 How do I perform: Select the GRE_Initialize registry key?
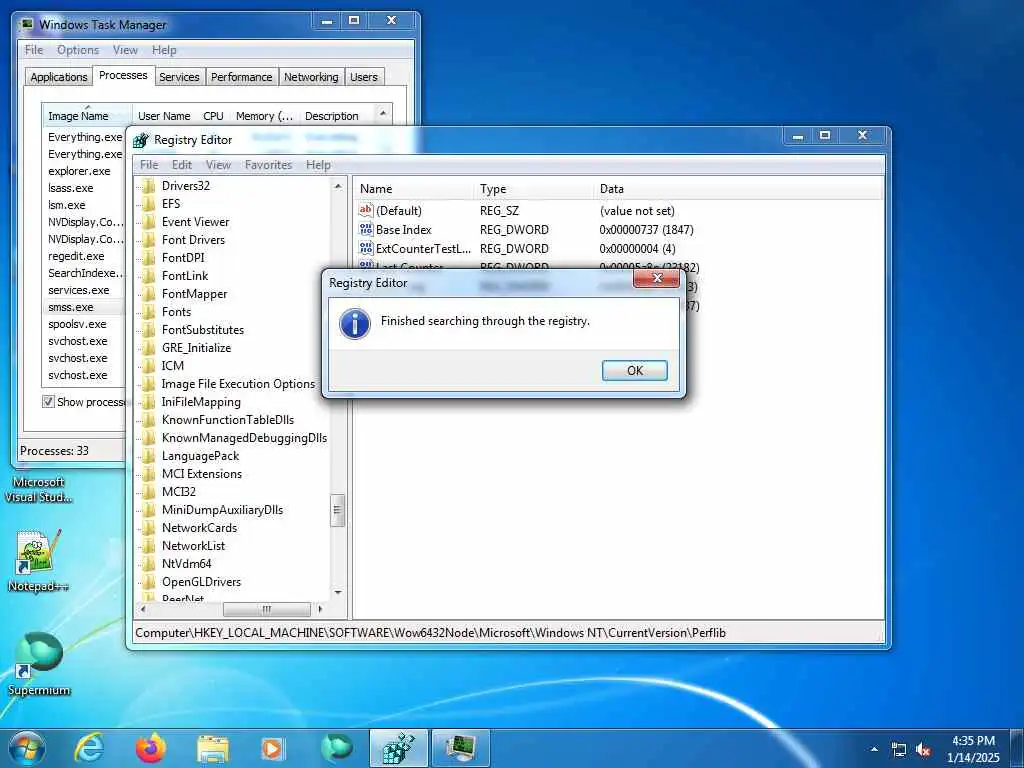[196, 347]
